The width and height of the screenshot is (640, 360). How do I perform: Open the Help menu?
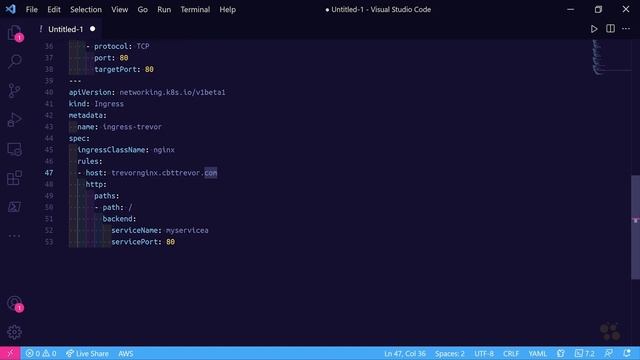(227, 9)
